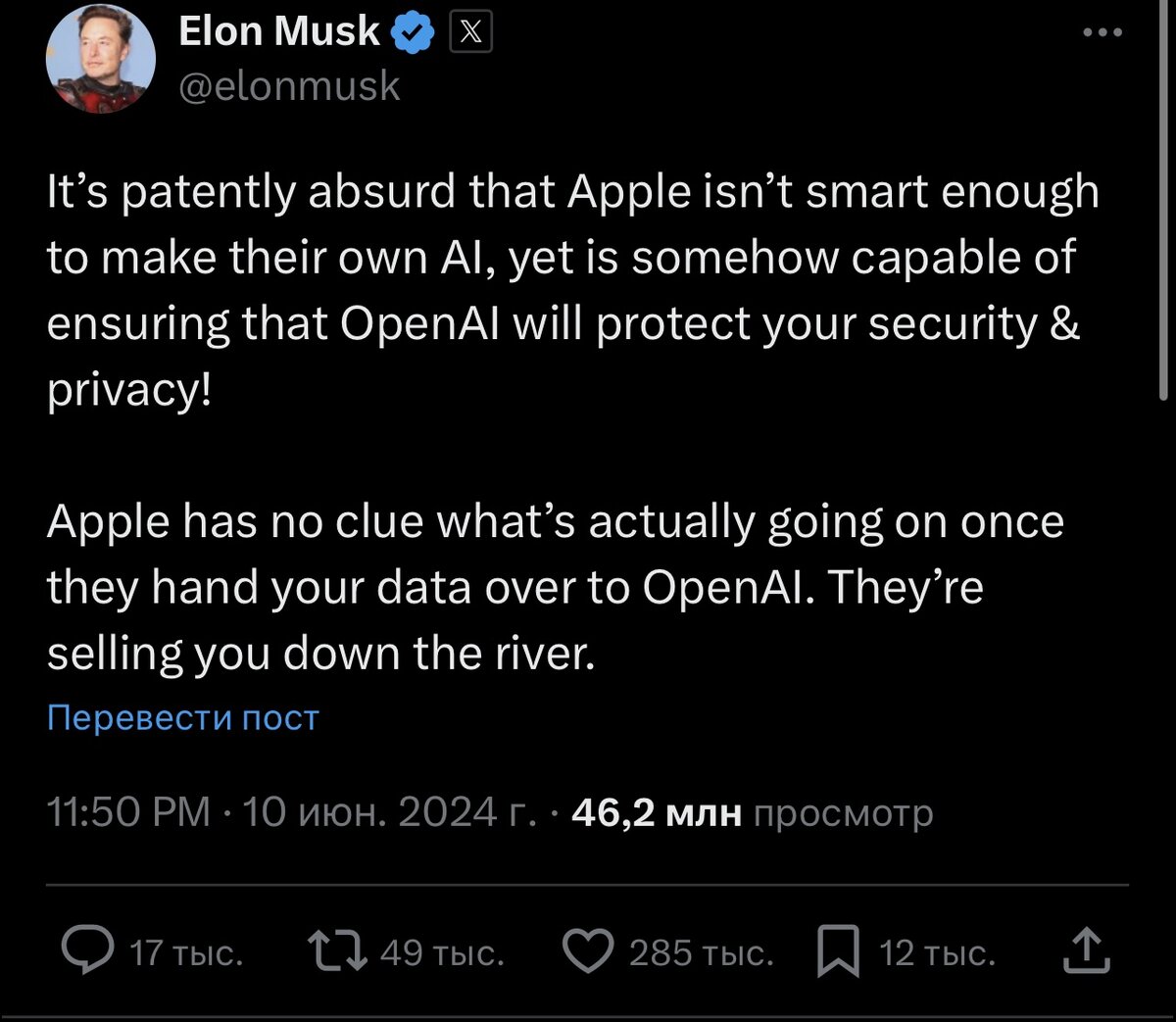This screenshot has height=1022, width=1176.
Task: Click the Elon Musk display name
Action: [x=278, y=31]
